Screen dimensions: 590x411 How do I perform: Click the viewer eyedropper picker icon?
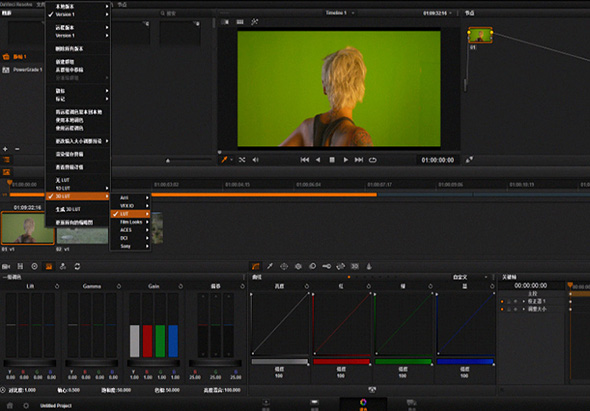pos(224,160)
